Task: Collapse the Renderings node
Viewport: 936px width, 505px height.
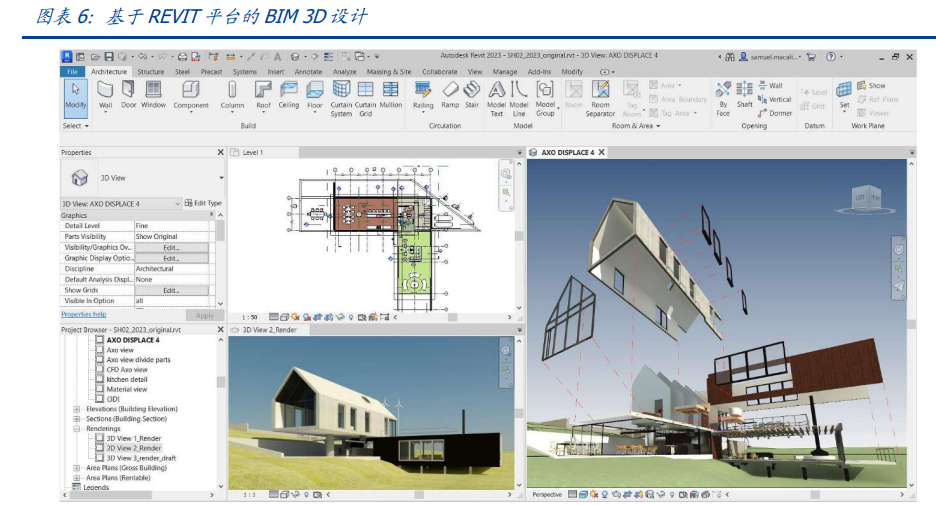Action: tap(77, 429)
